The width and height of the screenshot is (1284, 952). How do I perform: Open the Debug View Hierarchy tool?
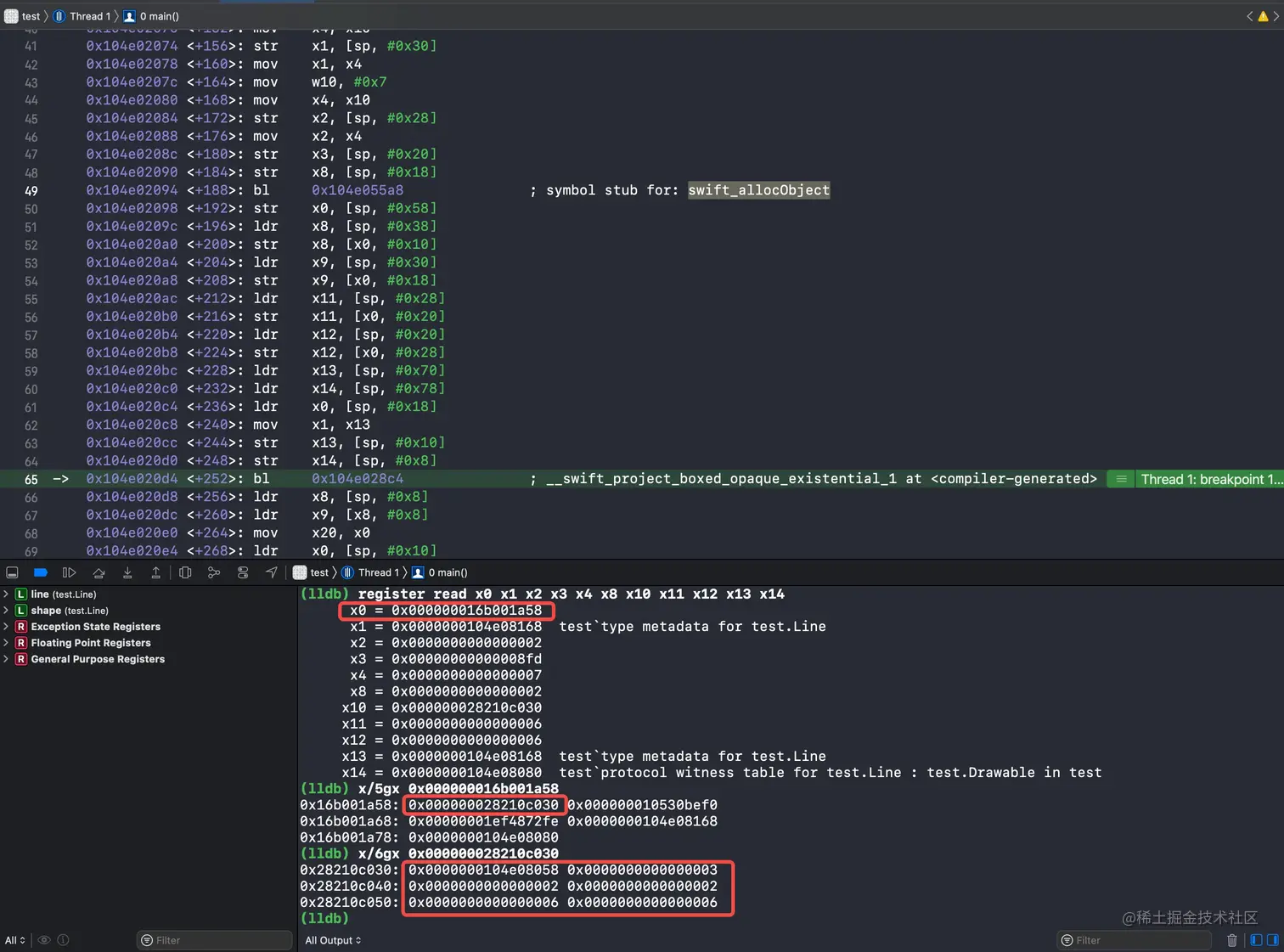[185, 572]
